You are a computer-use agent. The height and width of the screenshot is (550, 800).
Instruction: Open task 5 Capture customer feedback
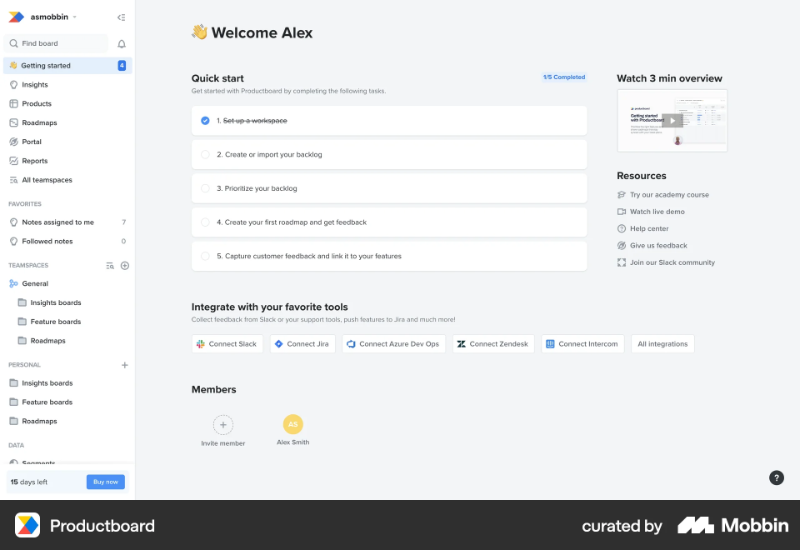point(389,256)
